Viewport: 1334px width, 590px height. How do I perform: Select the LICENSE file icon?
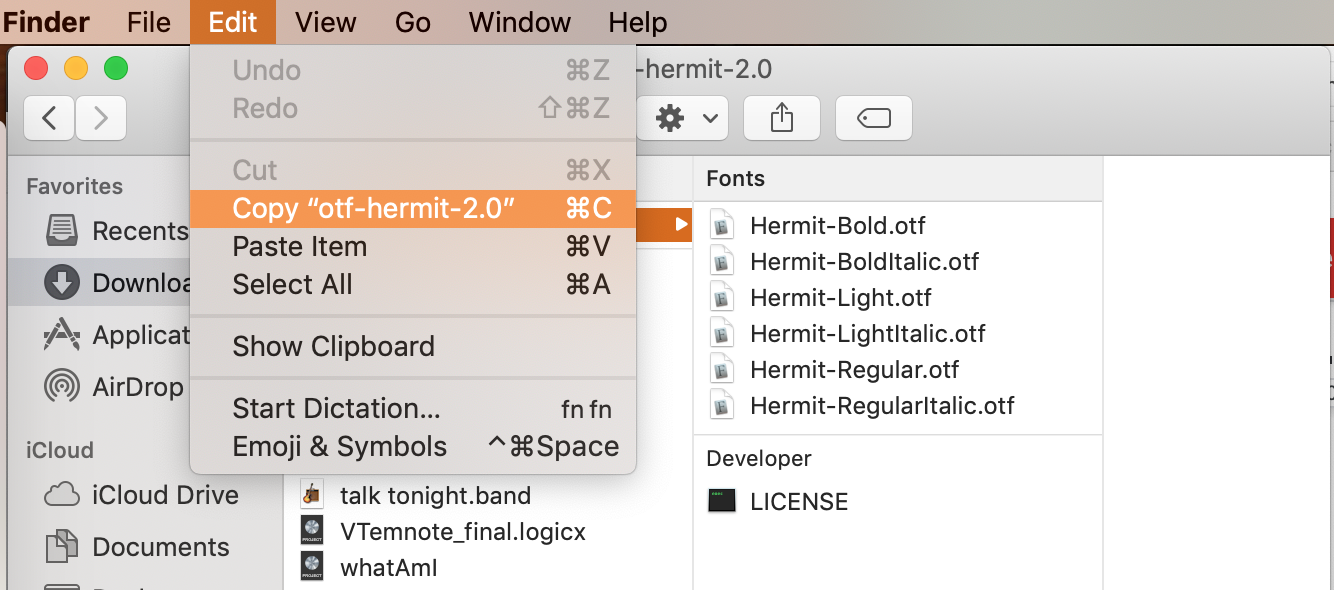(721, 501)
